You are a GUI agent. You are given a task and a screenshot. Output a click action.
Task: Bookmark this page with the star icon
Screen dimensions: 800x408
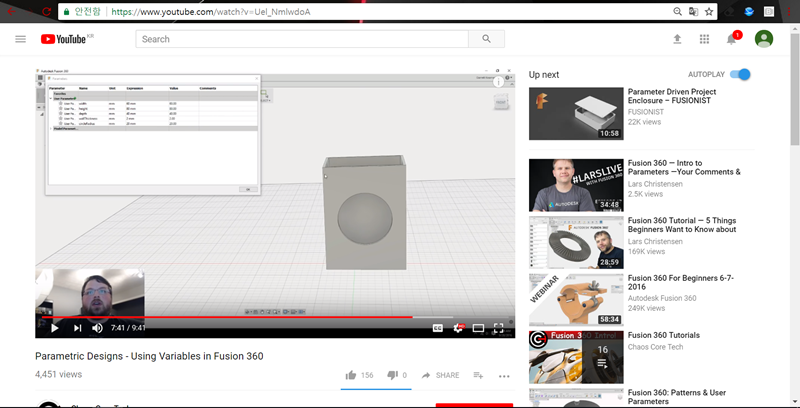[709, 11]
